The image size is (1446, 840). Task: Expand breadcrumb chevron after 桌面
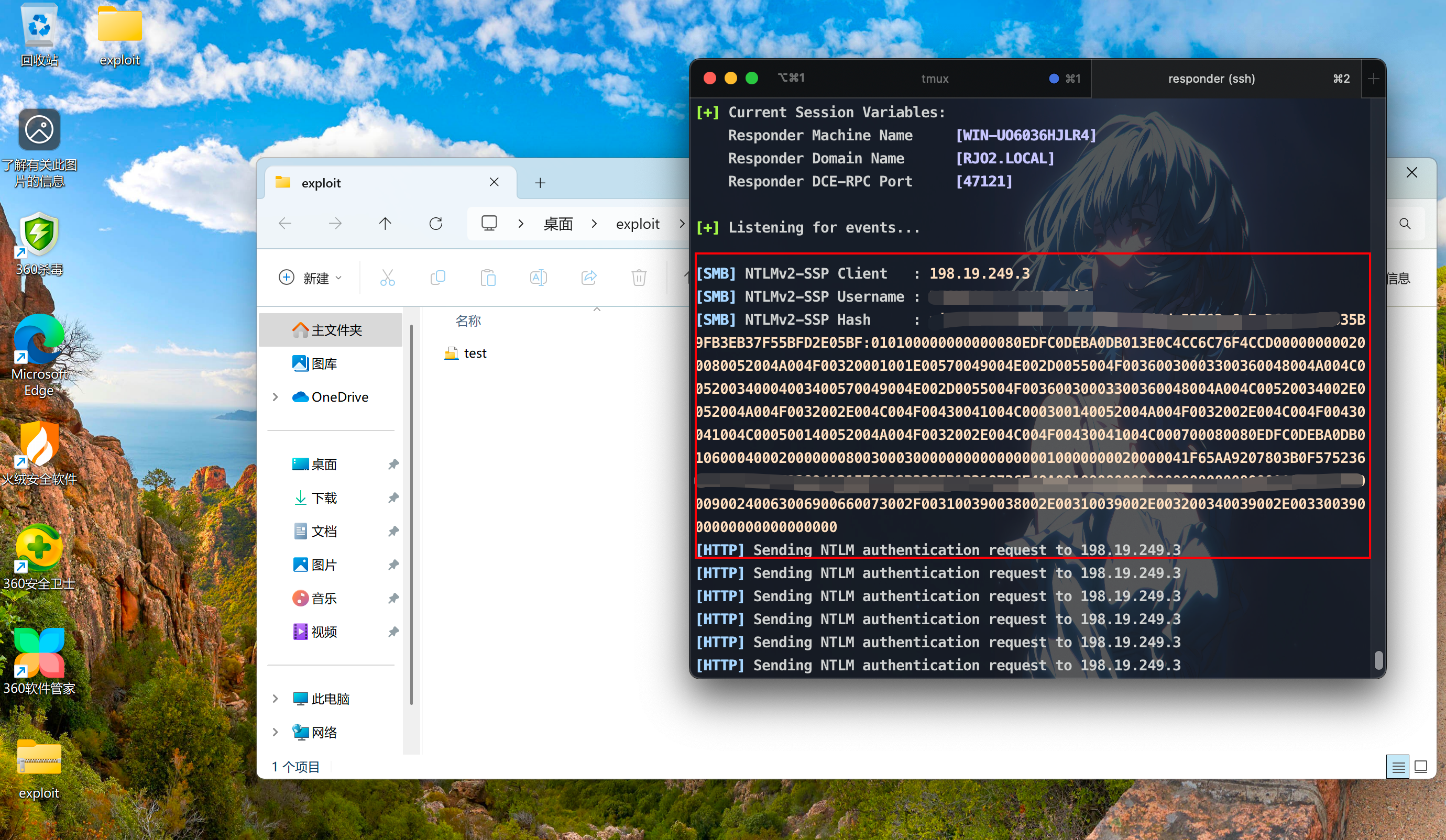[x=594, y=224]
